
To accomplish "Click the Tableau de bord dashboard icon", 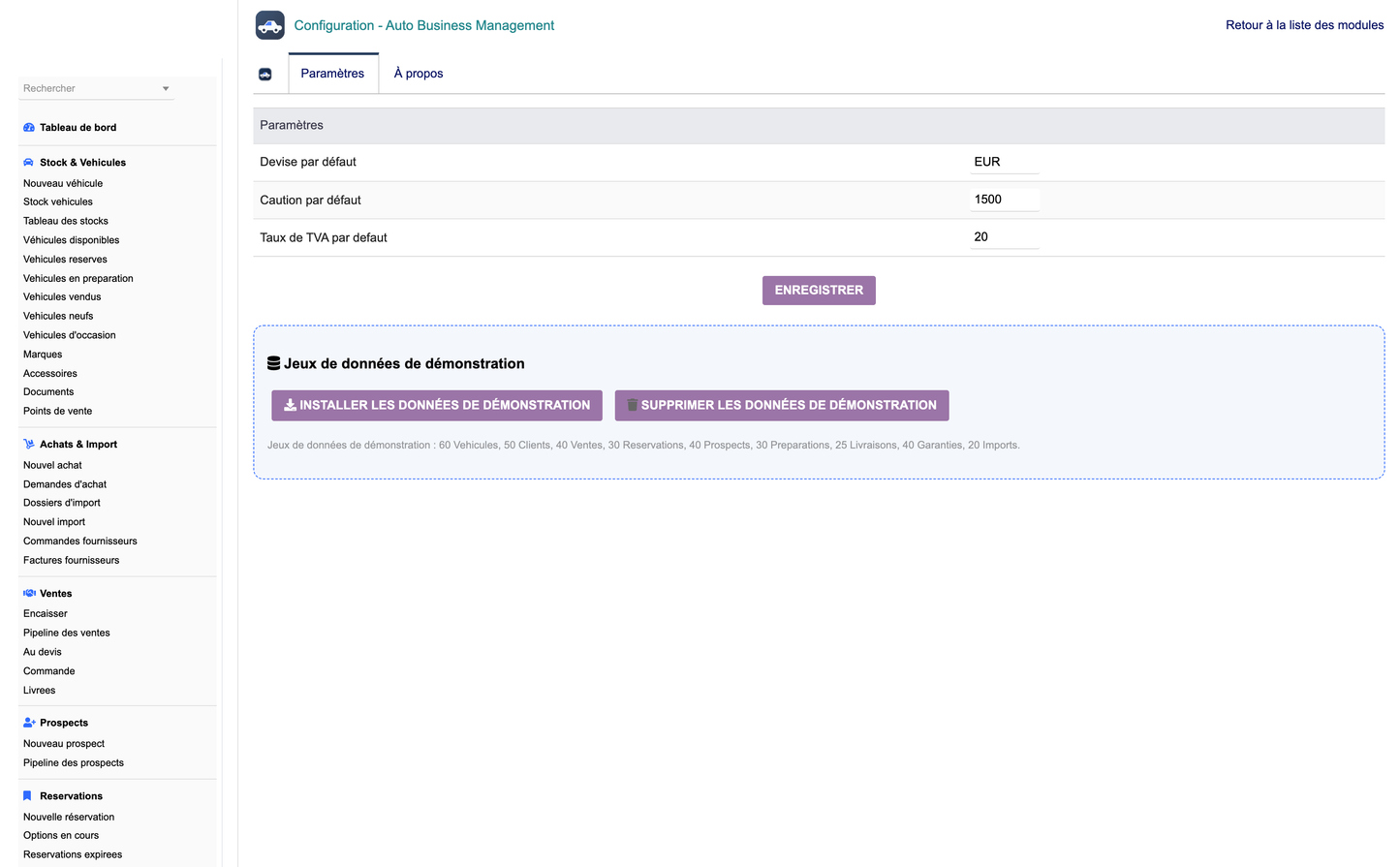I will coord(29,128).
